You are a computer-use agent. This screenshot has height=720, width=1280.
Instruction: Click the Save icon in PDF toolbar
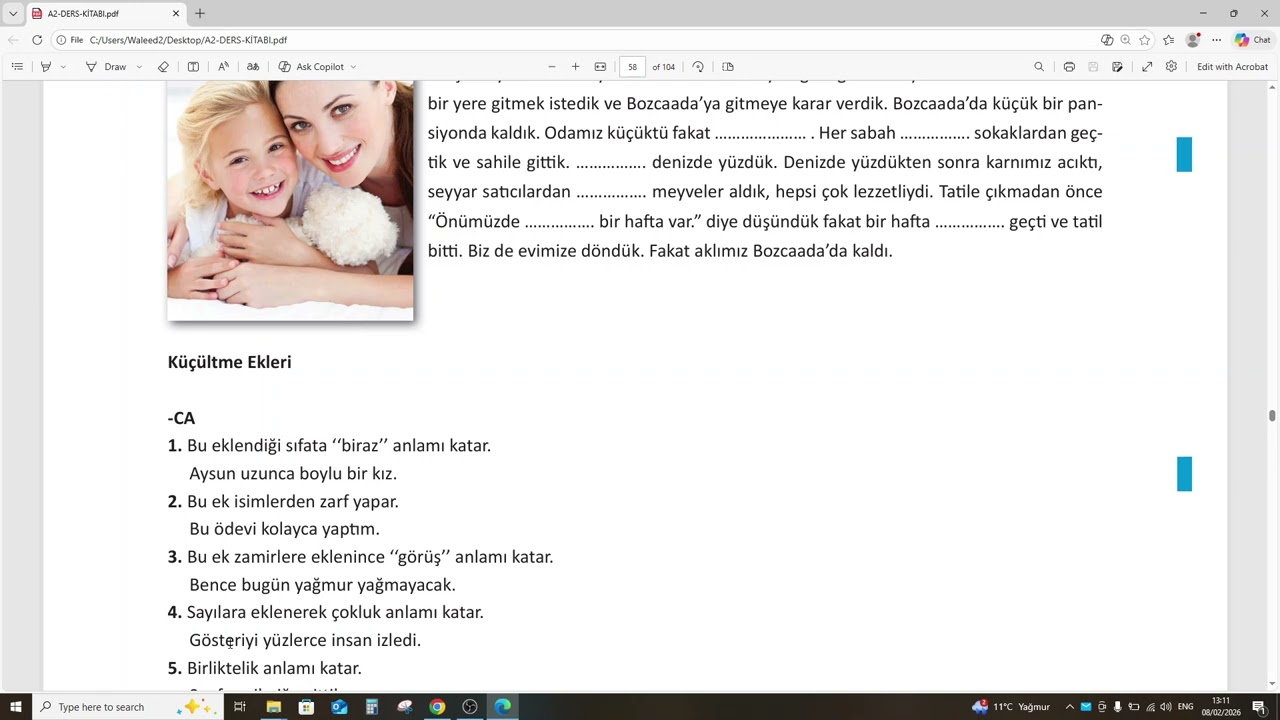tap(1093, 67)
